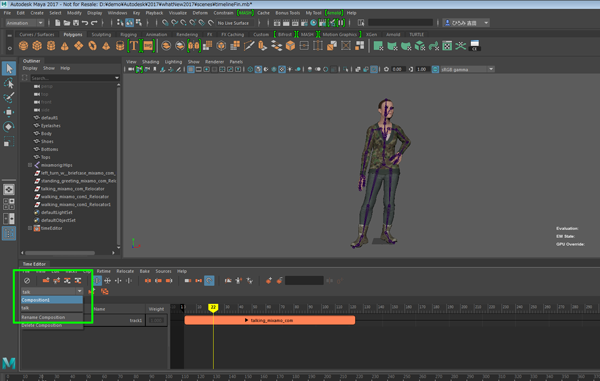
Task: Activate the Scale tool in toolbox
Action: 9,142
